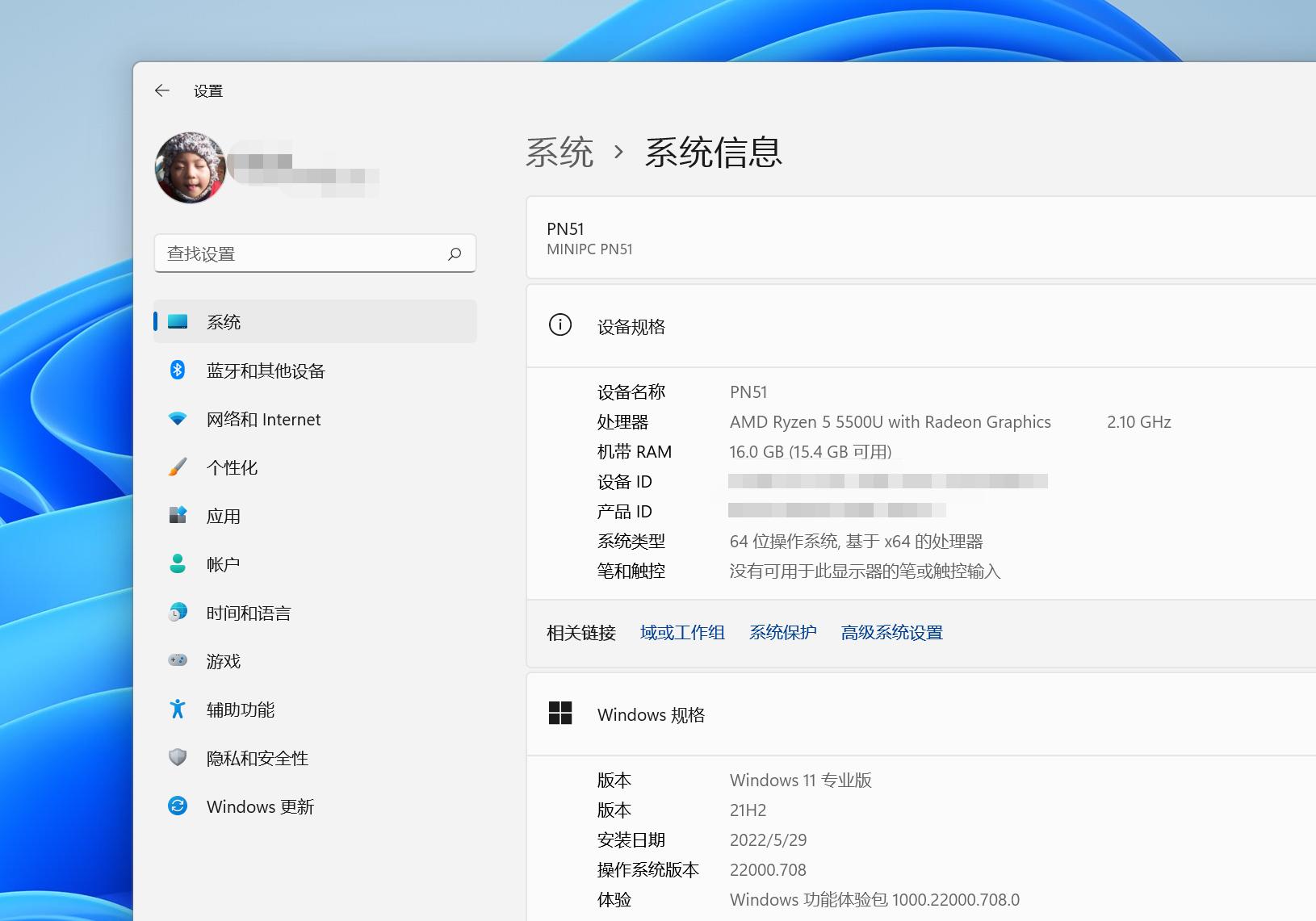The width and height of the screenshot is (1316, 921).
Task: Open 蓝牙和其他设备 via its Bluetooth icon
Action: pyautogui.click(x=178, y=370)
